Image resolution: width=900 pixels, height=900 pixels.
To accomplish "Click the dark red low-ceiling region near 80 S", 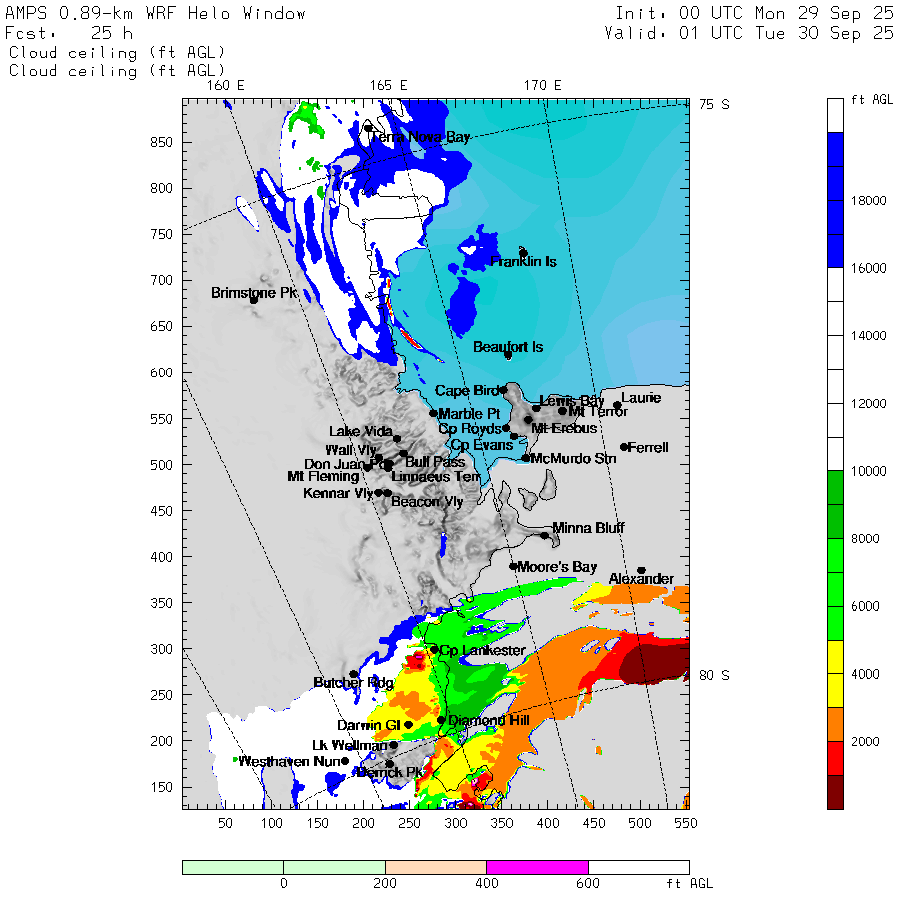I will pyautogui.click(x=653, y=664).
